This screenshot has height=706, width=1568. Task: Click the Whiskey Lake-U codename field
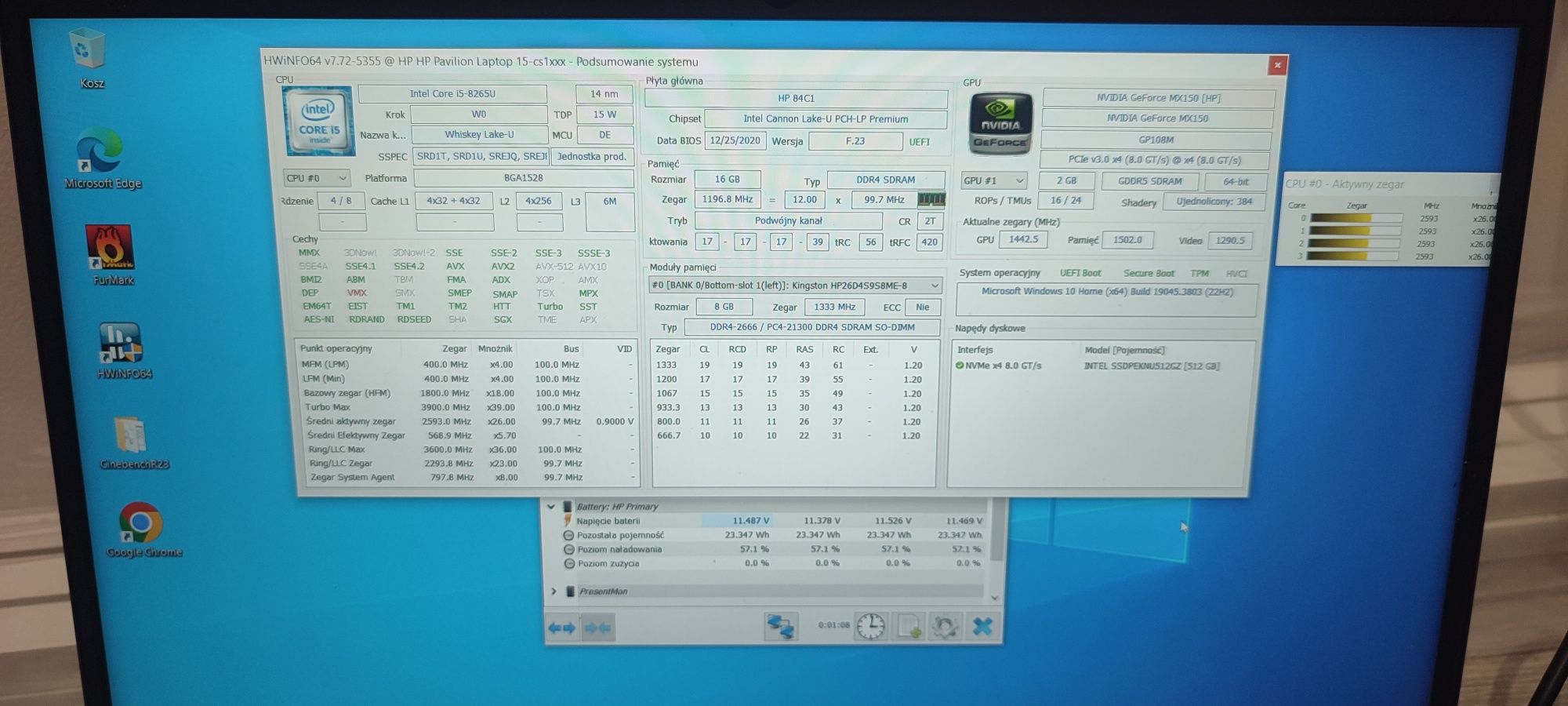pyautogui.click(x=479, y=134)
